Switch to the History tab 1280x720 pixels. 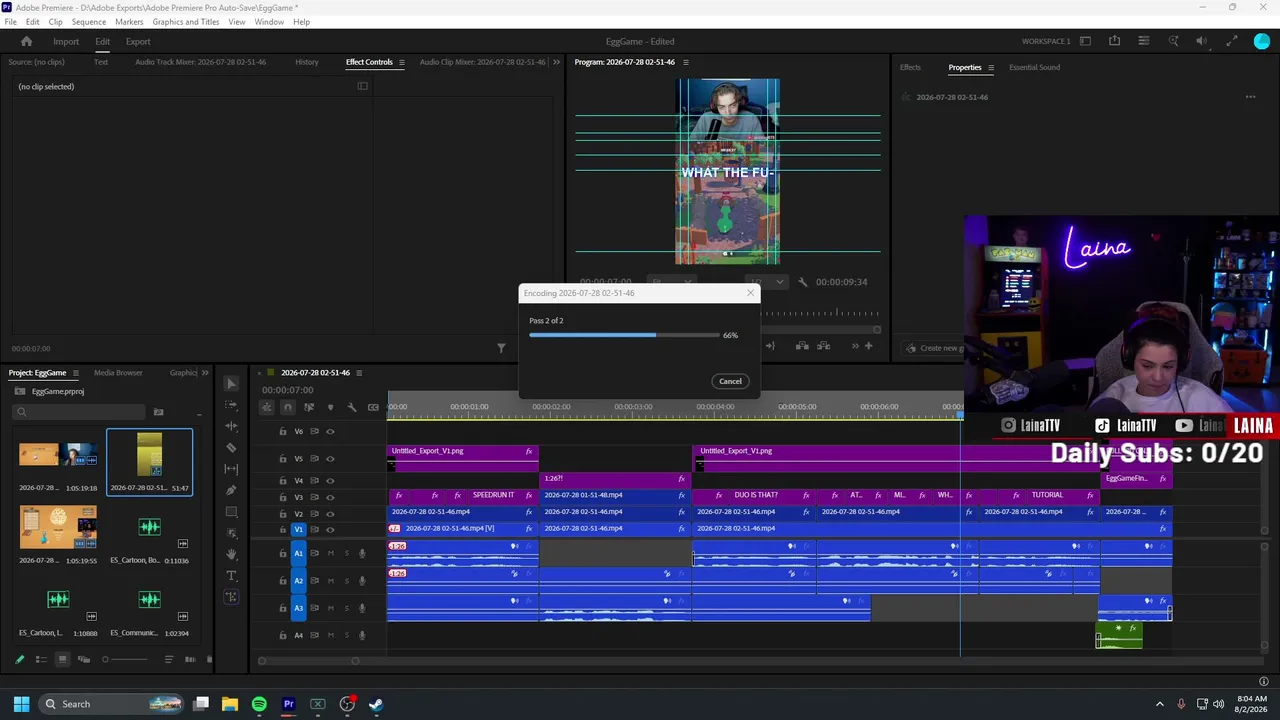[307, 62]
